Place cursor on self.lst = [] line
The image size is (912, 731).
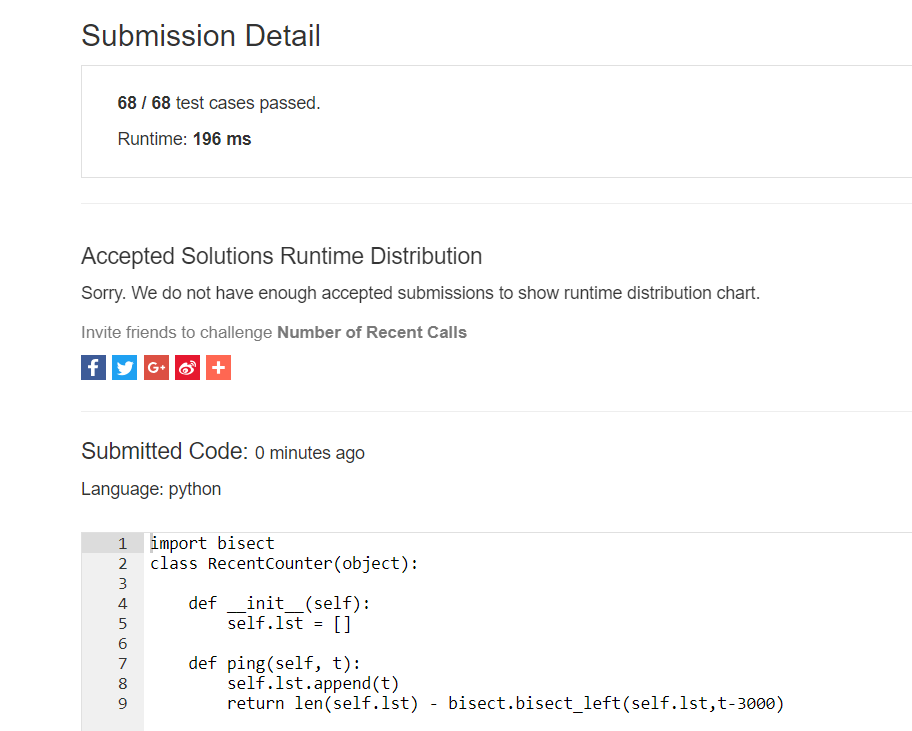[x=289, y=624]
